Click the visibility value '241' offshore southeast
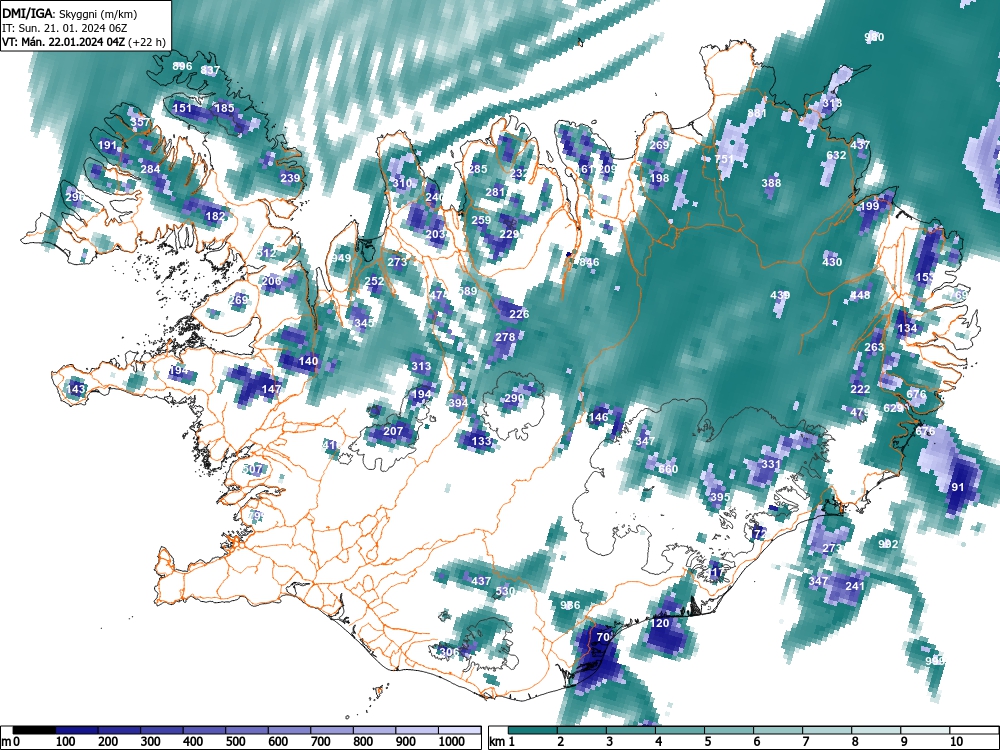This screenshot has width=1000, height=750. [x=855, y=586]
